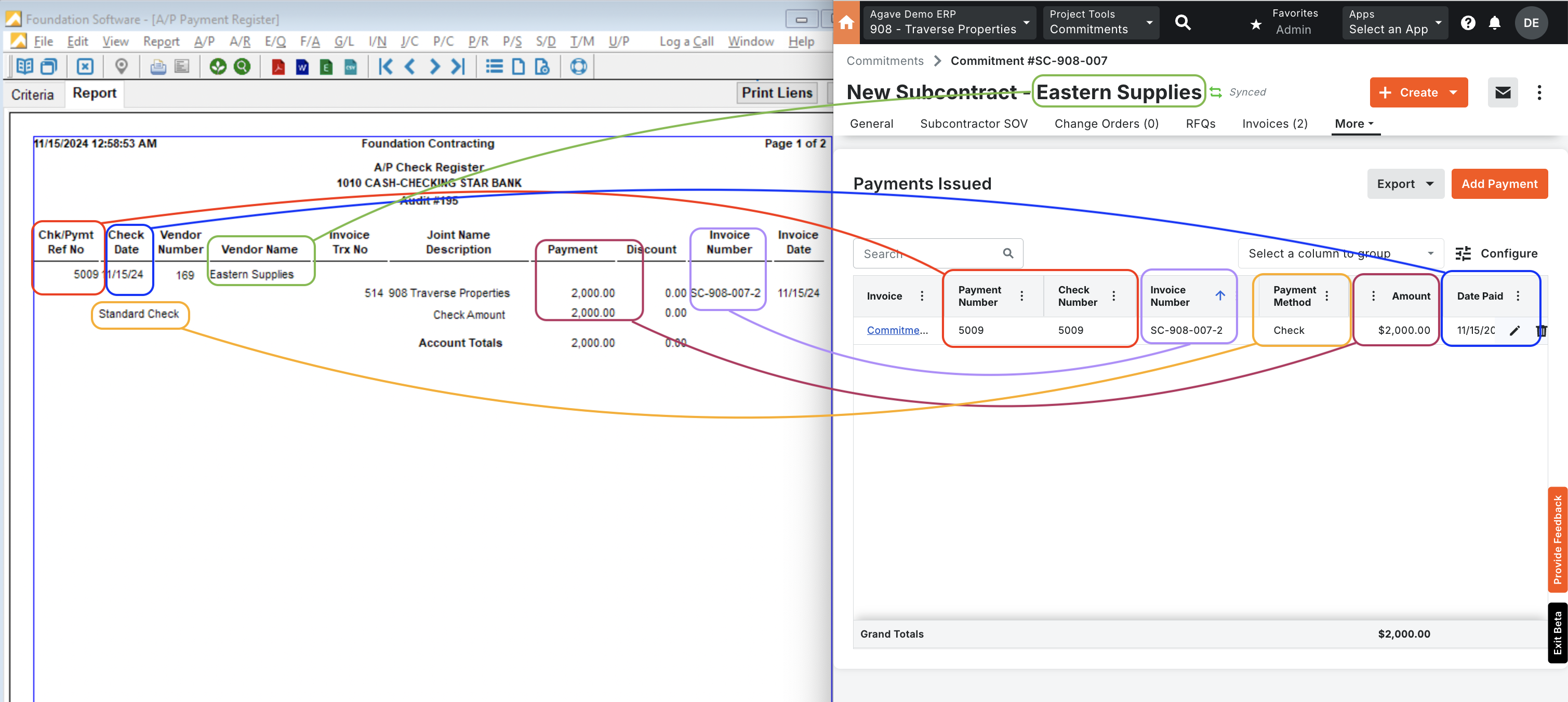Open the Amount column options menu

(1373, 296)
